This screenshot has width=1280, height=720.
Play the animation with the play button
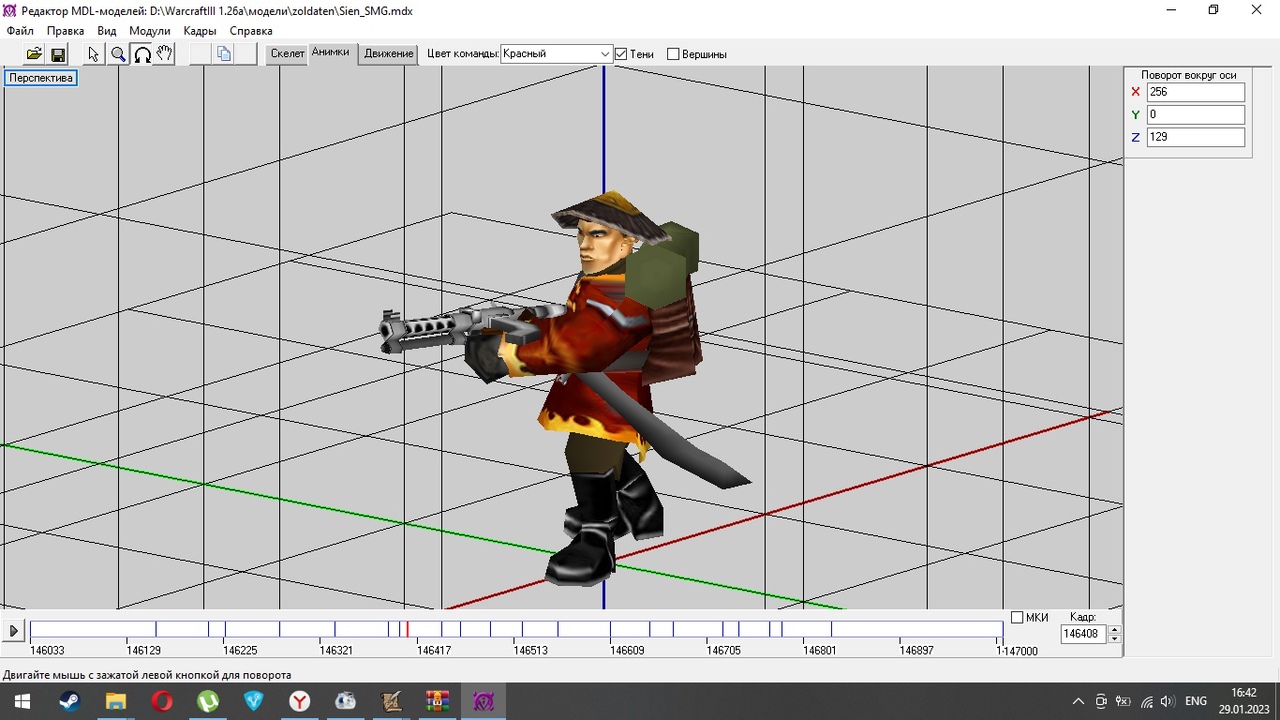pos(14,631)
